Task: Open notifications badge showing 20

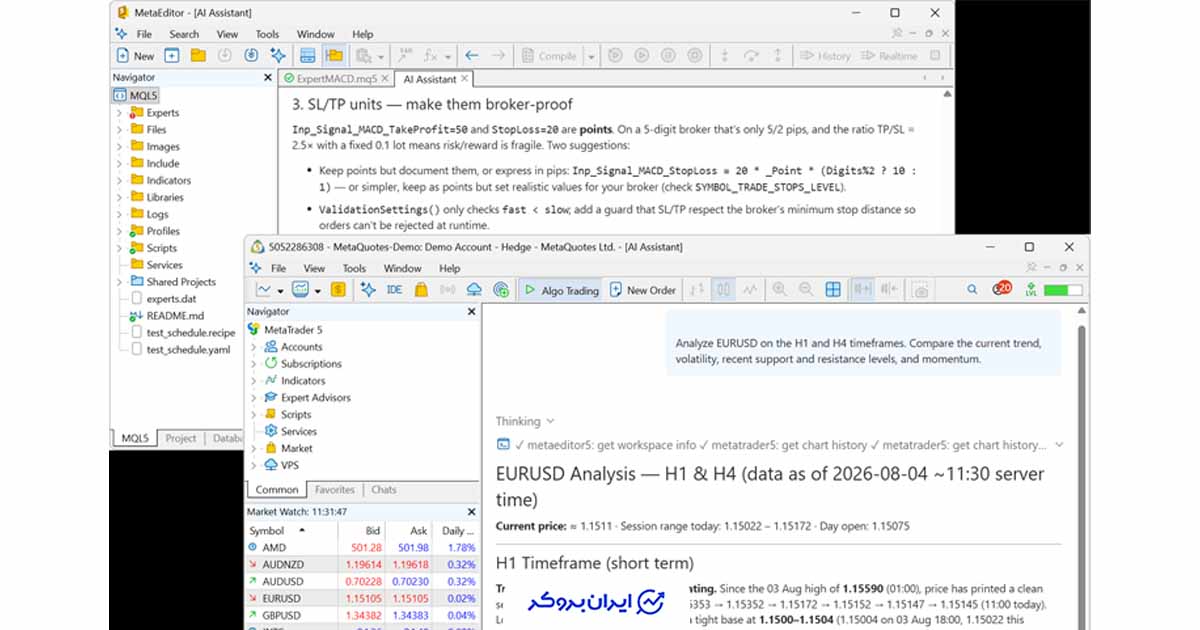Action: click(1002, 288)
